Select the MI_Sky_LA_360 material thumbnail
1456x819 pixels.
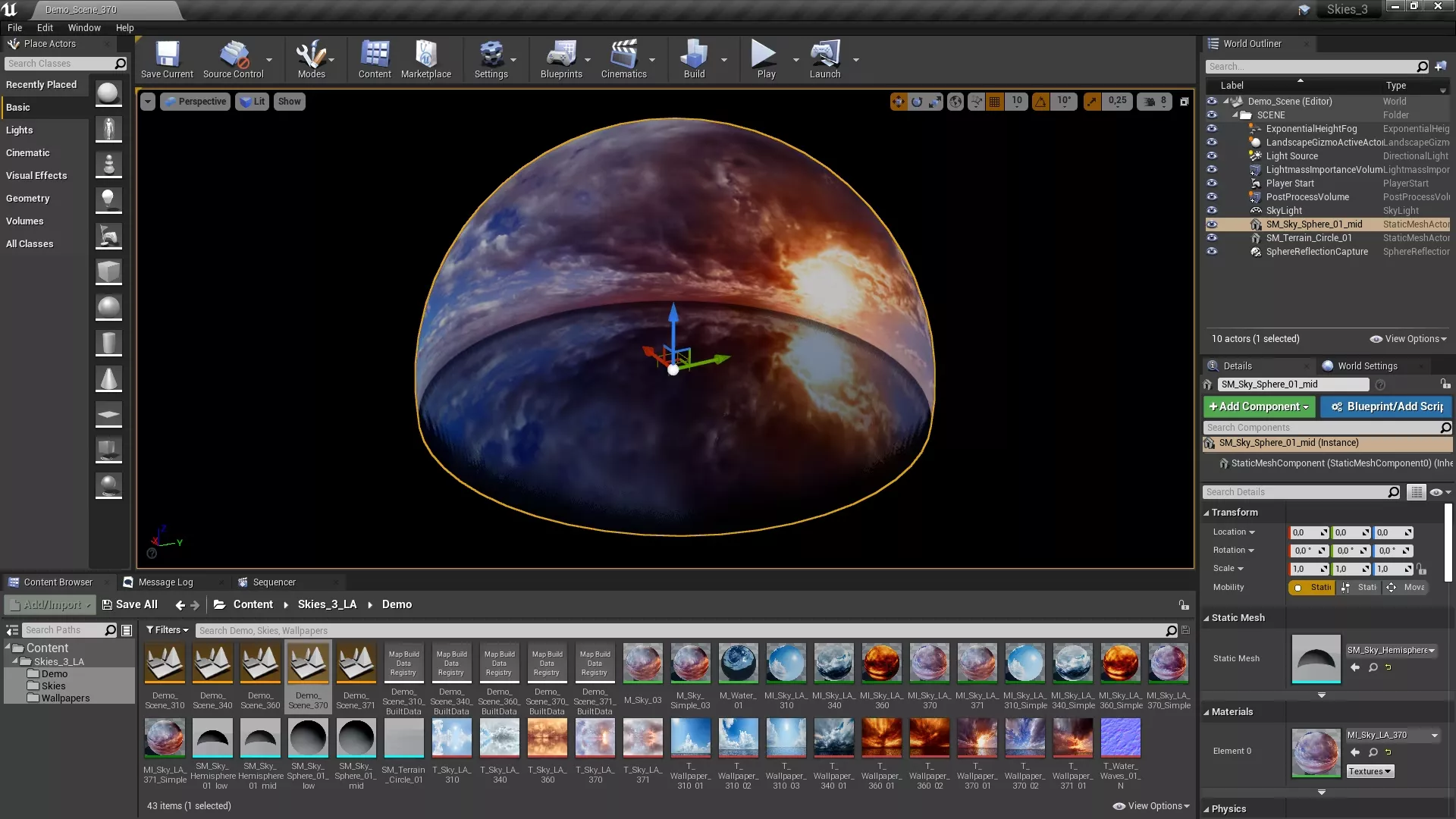881,664
